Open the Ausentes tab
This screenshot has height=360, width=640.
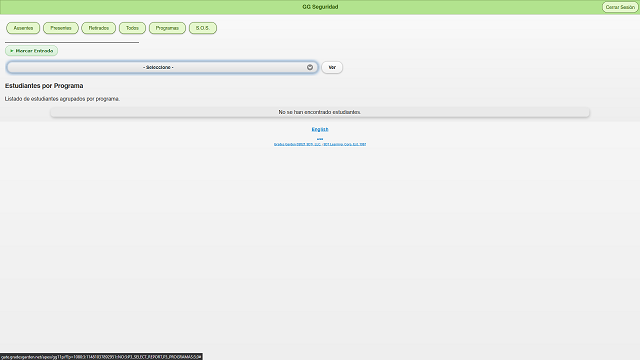click(23, 28)
